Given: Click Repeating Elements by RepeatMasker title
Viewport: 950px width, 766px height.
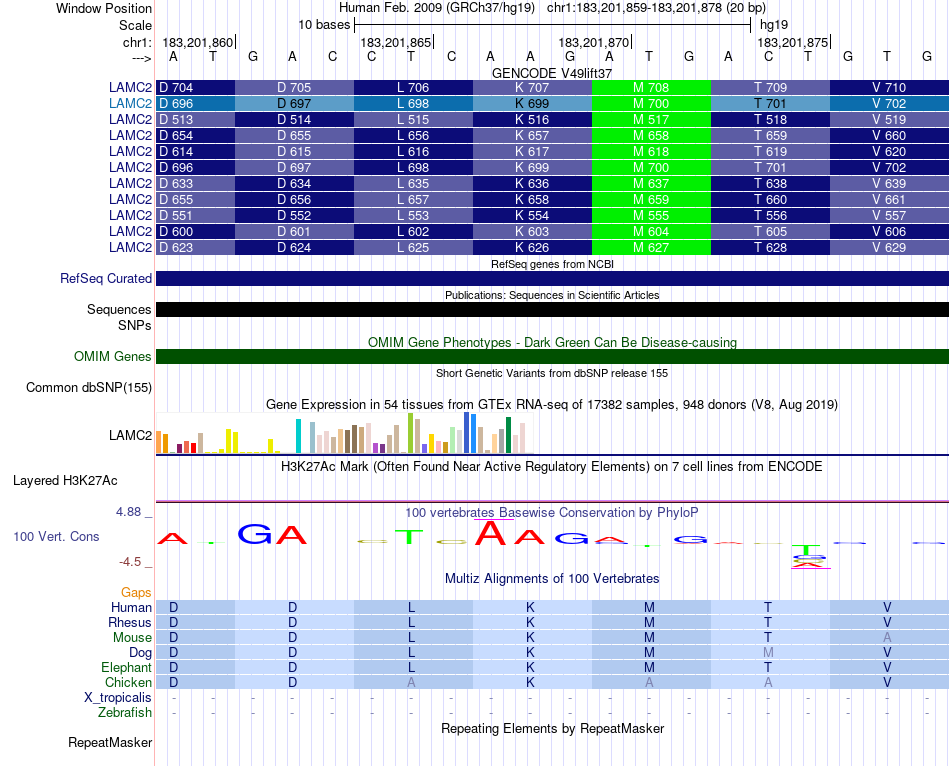Looking at the screenshot, I should coord(552,728).
